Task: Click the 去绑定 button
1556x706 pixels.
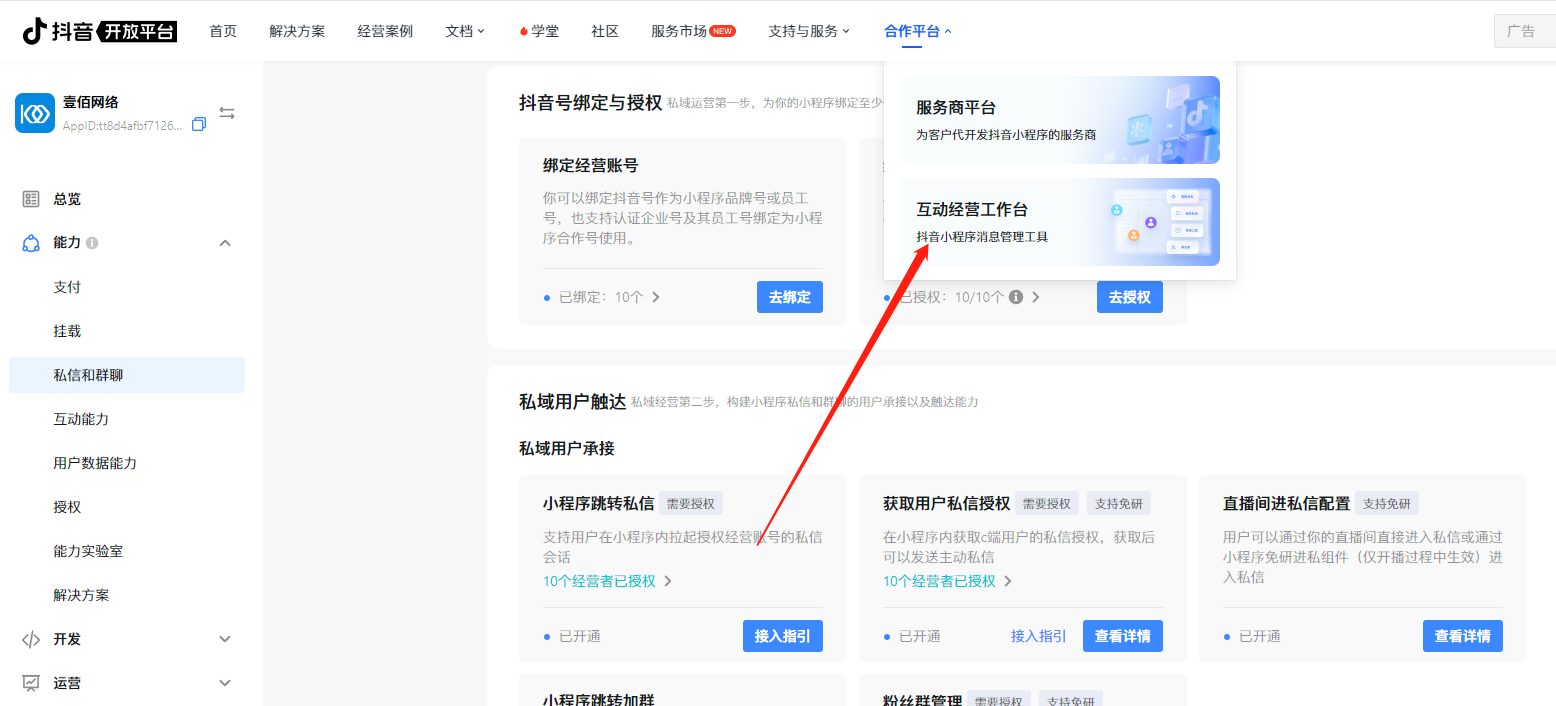Action: pos(790,297)
